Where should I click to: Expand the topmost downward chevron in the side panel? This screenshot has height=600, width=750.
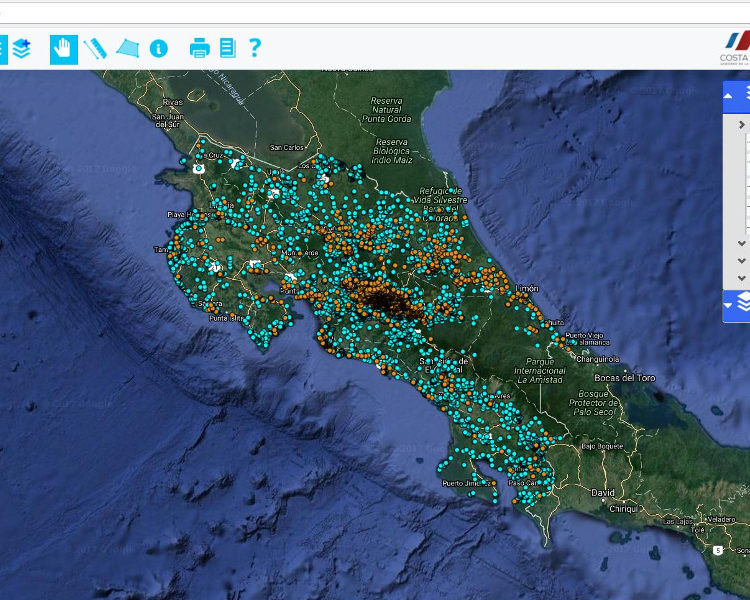coord(741,243)
